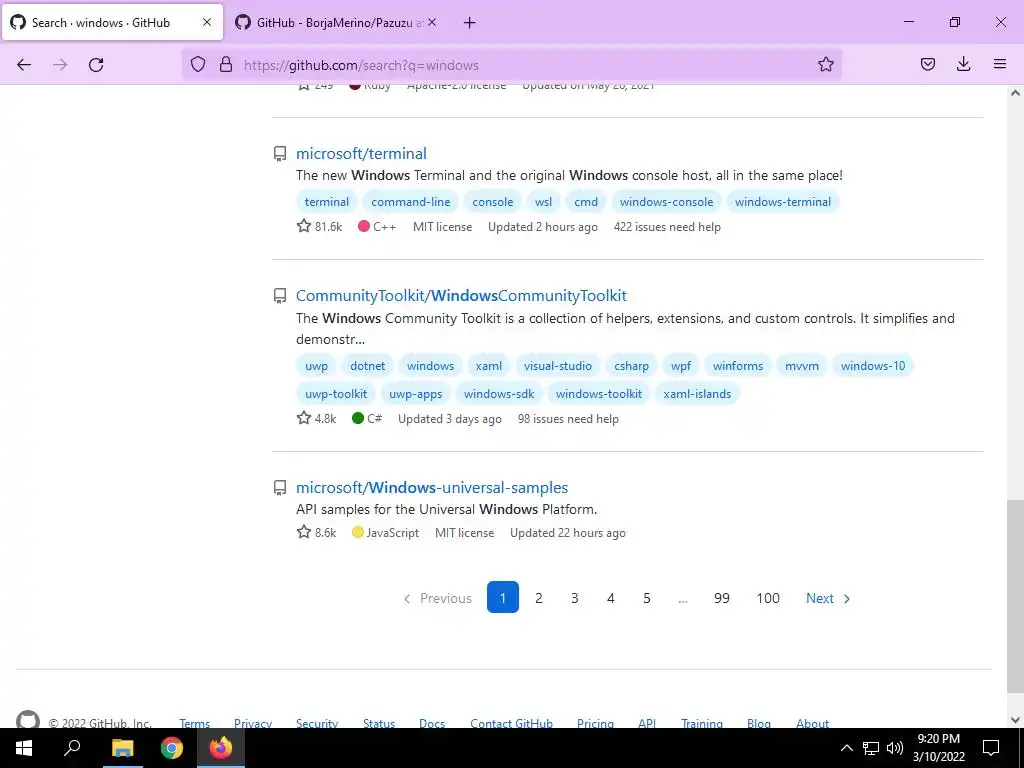Select the uwp topic tag
The image size is (1024, 768).
click(x=316, y=366)
